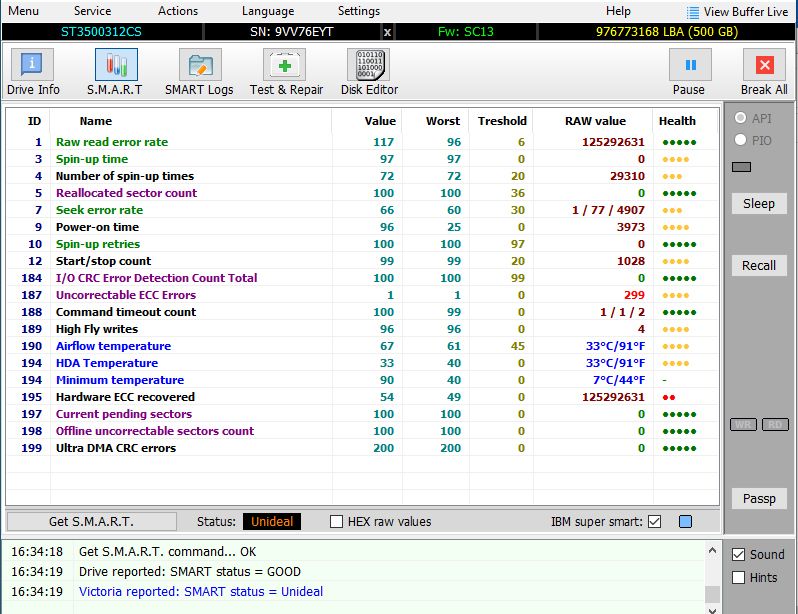The height and width of the screenshot is (614, 798).
Task: Click the RD indicator button
Action: click(x=775, y=425)
